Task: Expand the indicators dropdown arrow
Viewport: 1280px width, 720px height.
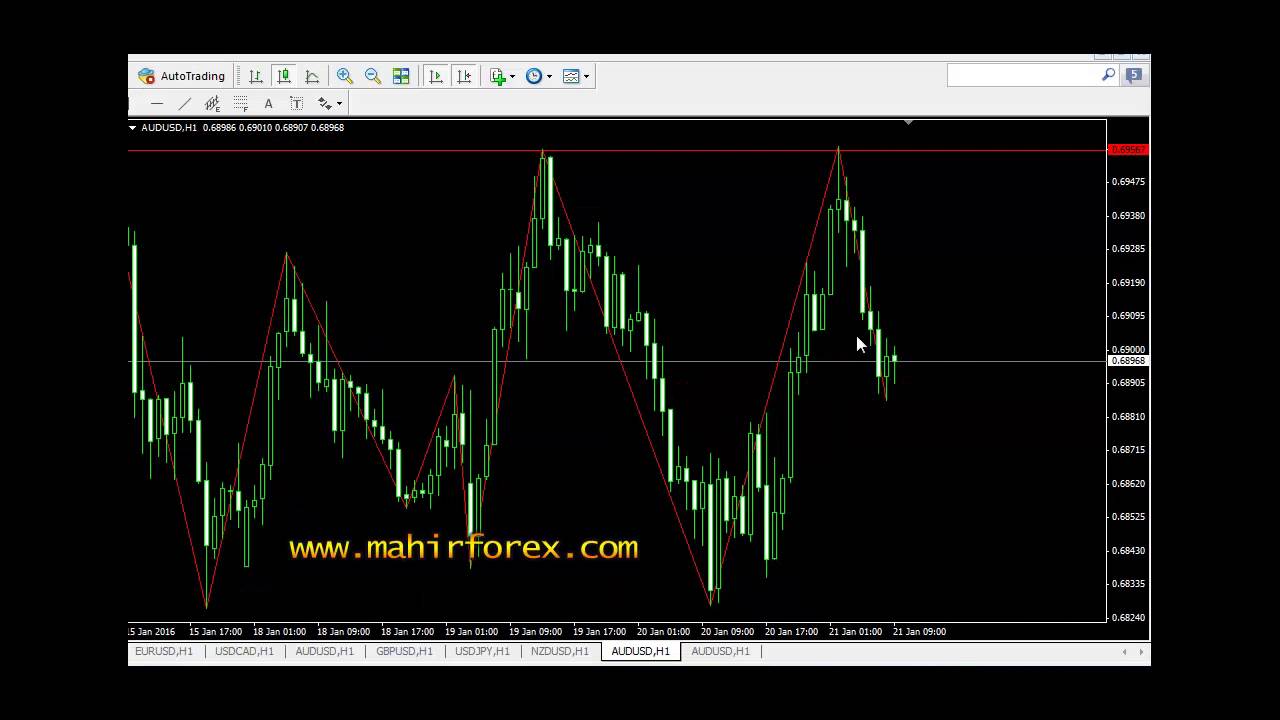Action: (513, 76)
